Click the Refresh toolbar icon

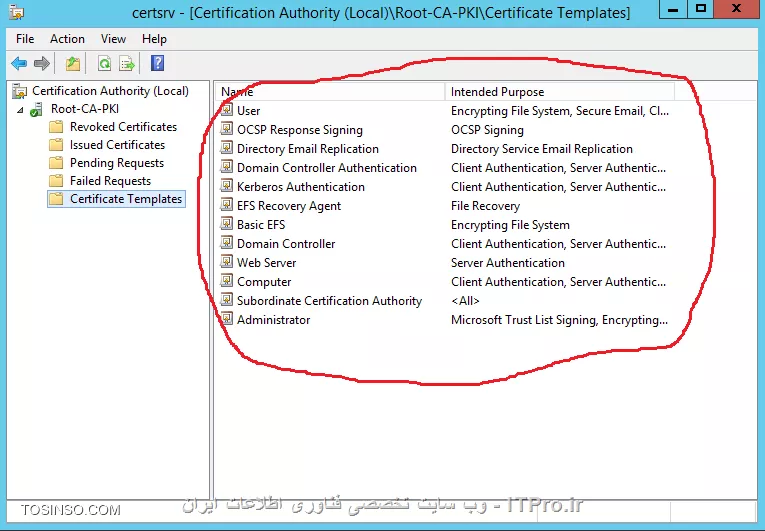point(104,63)
